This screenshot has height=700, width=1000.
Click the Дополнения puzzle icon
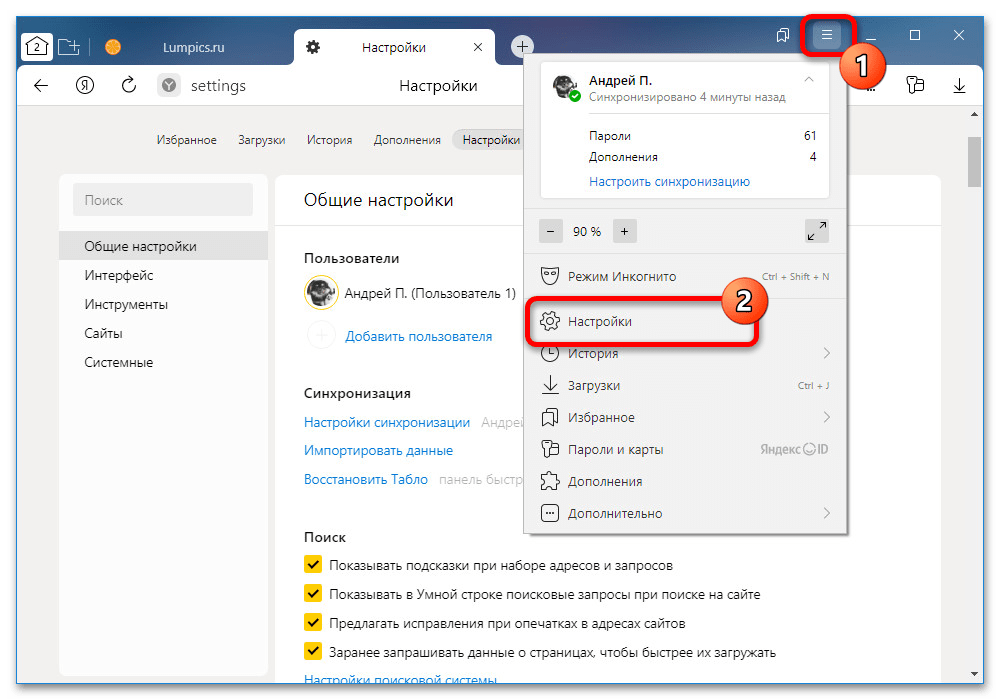click(x=550, y=481)
